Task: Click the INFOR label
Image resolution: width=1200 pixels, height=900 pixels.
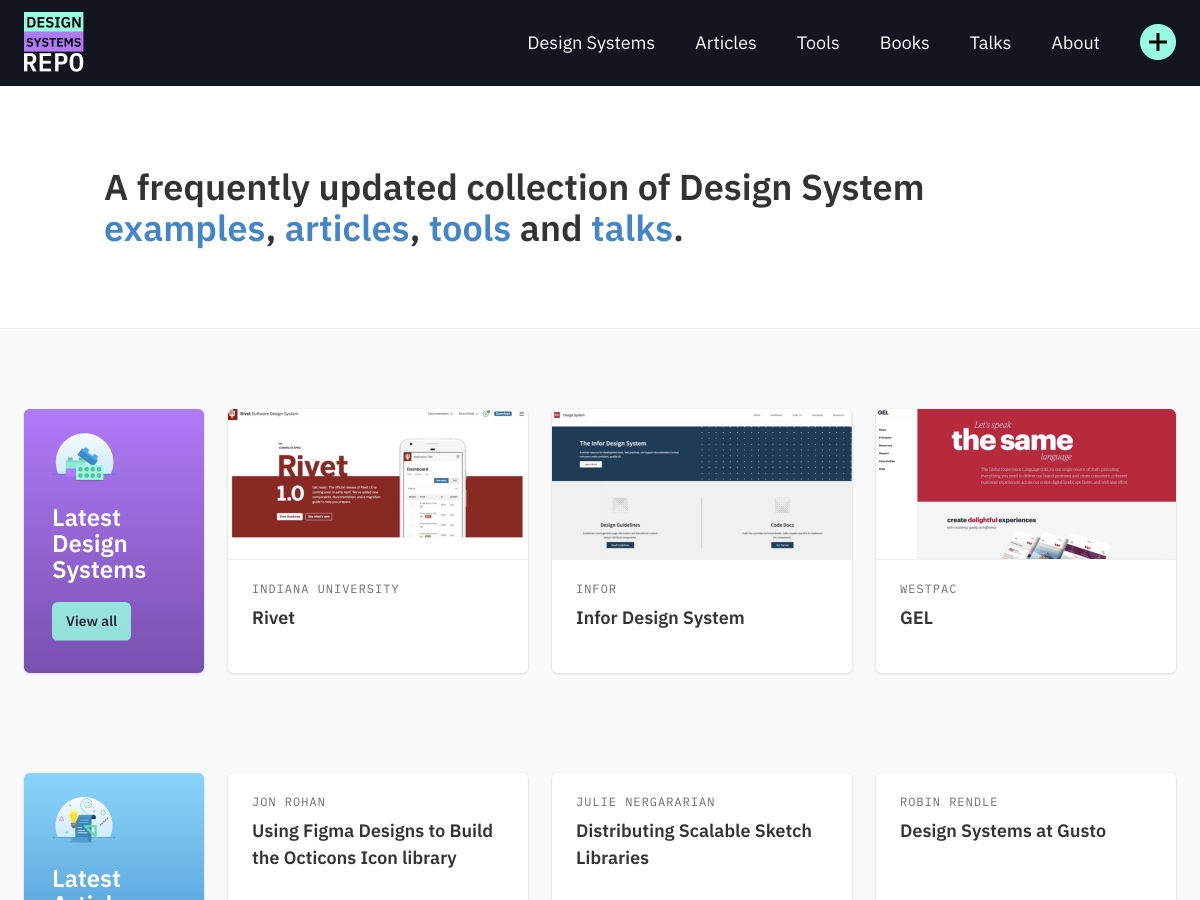Action: (x=596, y=589)
